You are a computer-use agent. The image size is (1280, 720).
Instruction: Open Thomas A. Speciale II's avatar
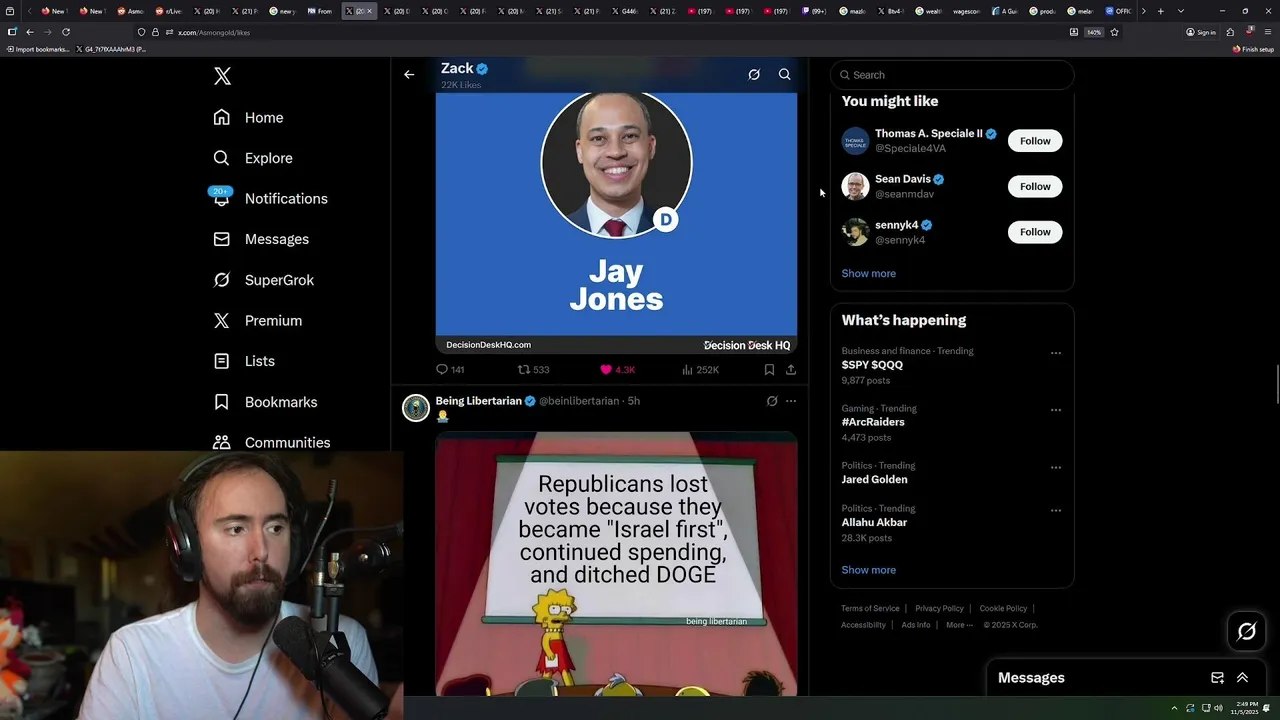[855, 141]
